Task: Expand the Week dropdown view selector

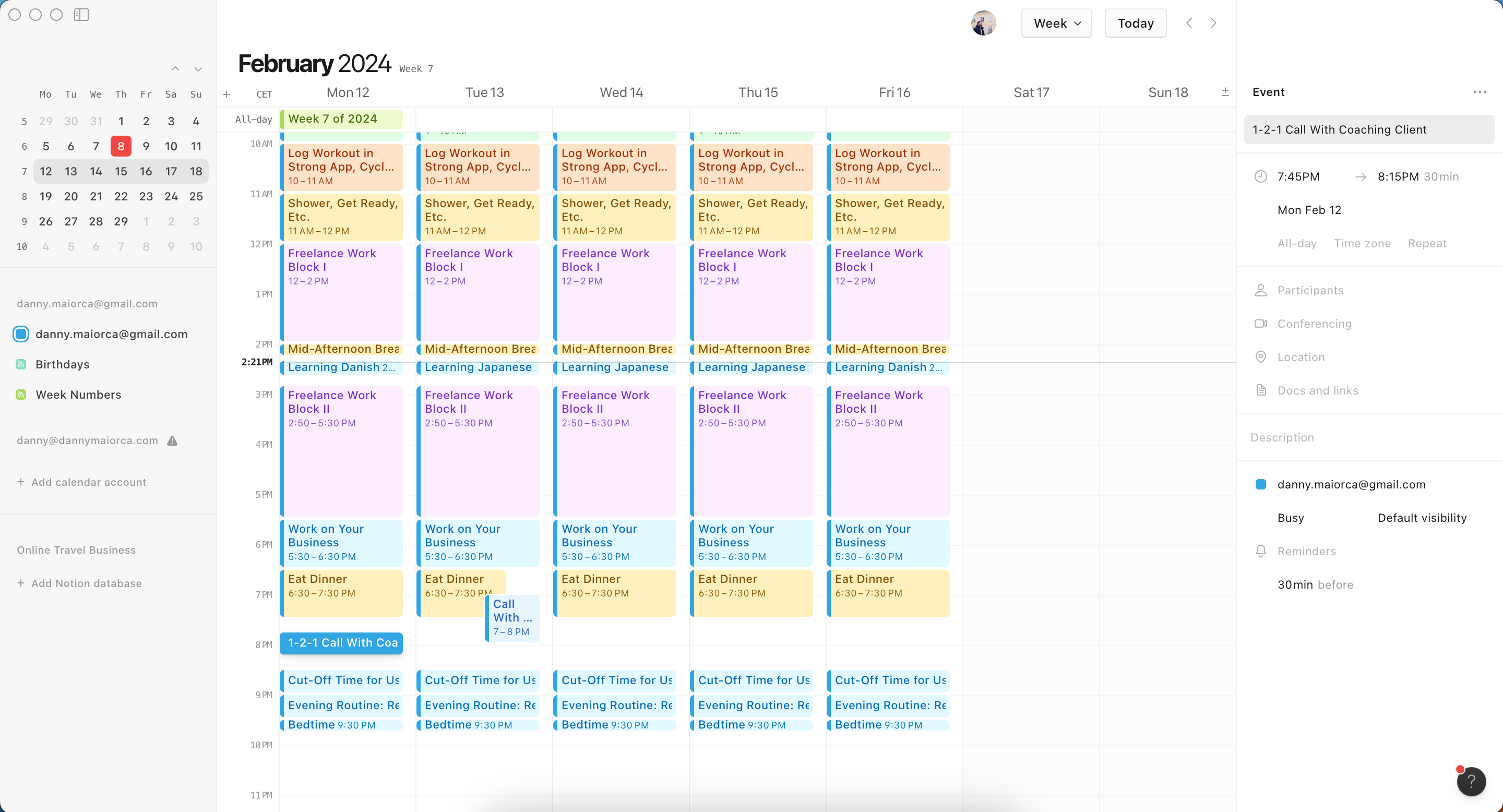Action: pyautogui.click(x=1056, y=23)
